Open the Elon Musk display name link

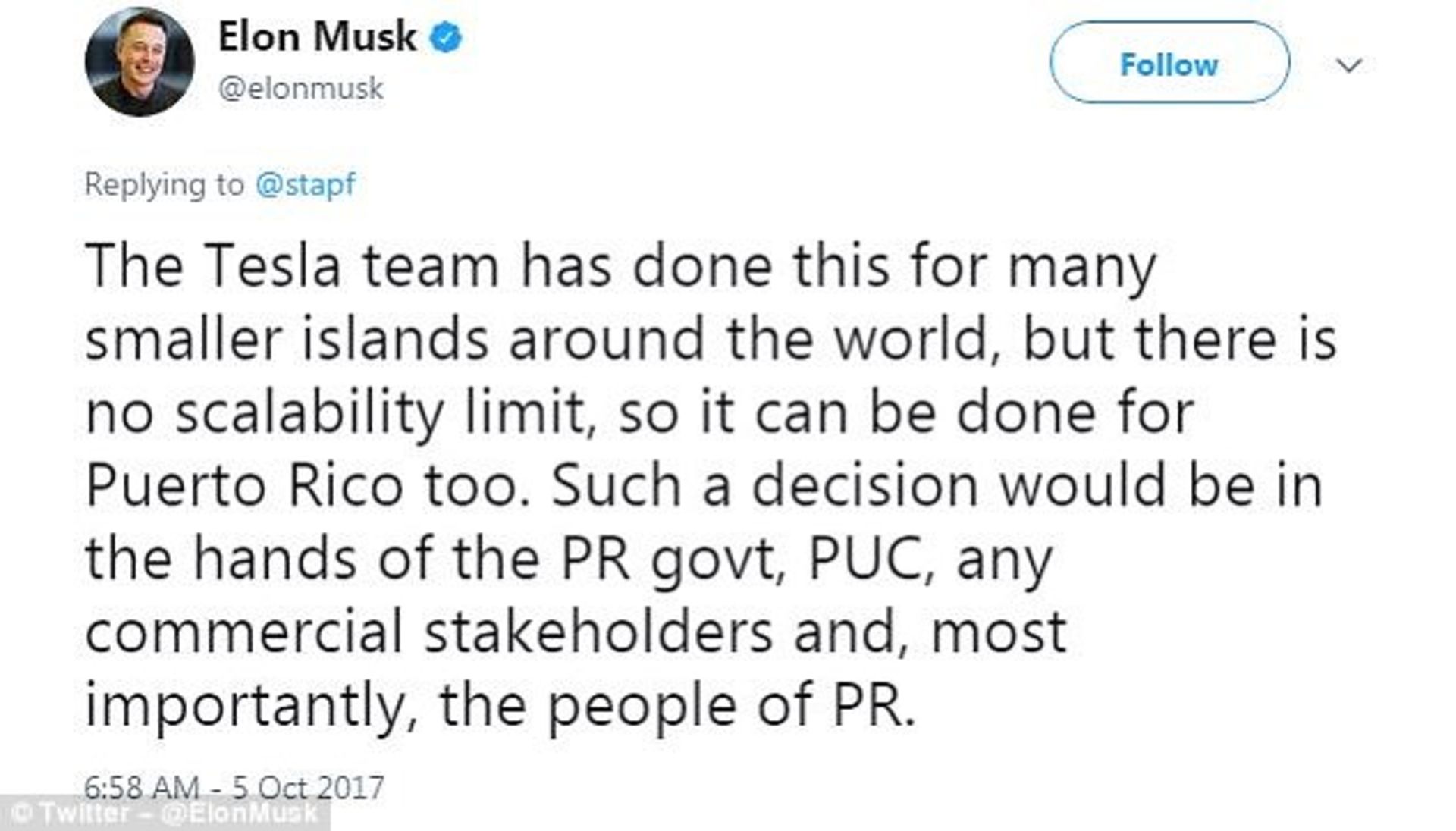click(317, 36)
